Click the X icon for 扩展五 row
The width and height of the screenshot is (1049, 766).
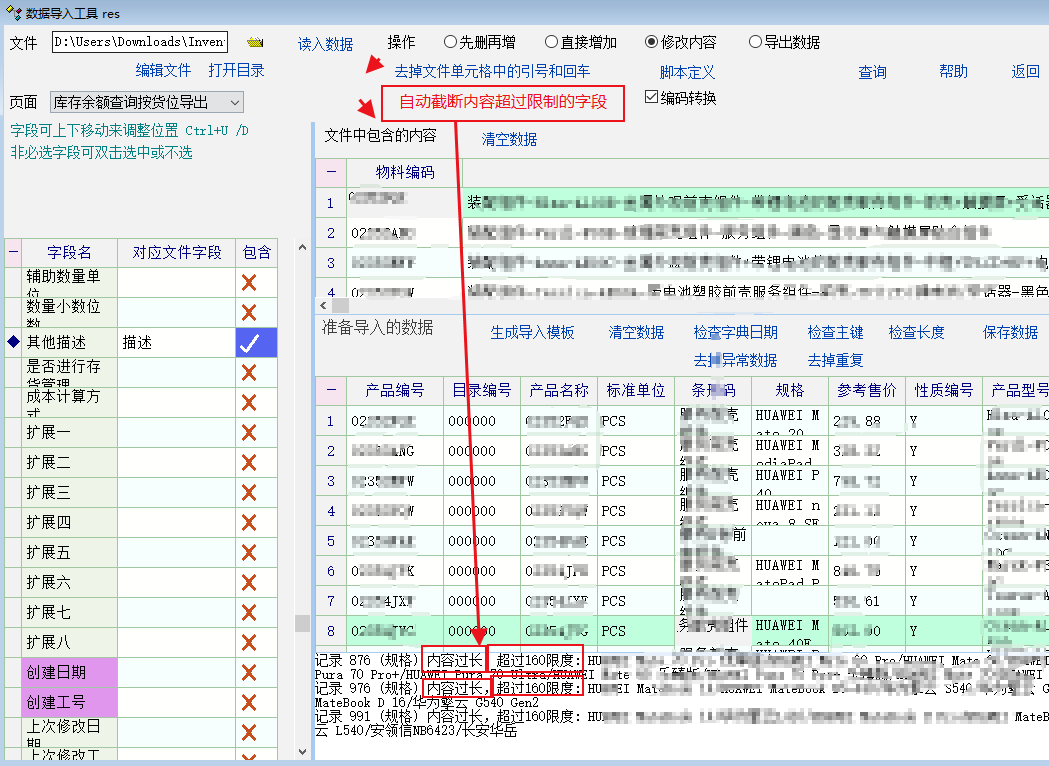click(x=249, y=553)
